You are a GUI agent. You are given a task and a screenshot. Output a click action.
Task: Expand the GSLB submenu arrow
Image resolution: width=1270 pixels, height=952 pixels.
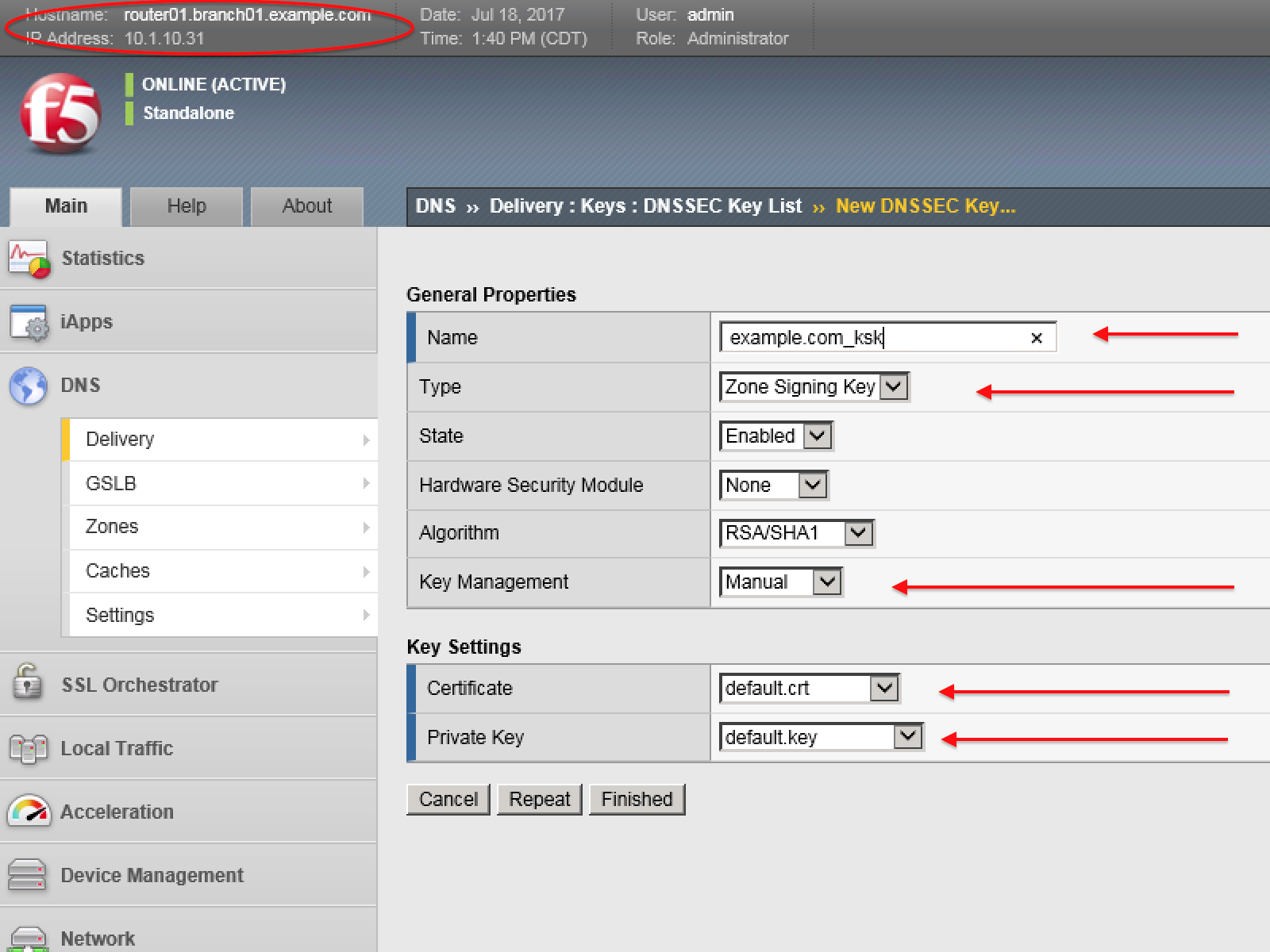coord(366,483)
